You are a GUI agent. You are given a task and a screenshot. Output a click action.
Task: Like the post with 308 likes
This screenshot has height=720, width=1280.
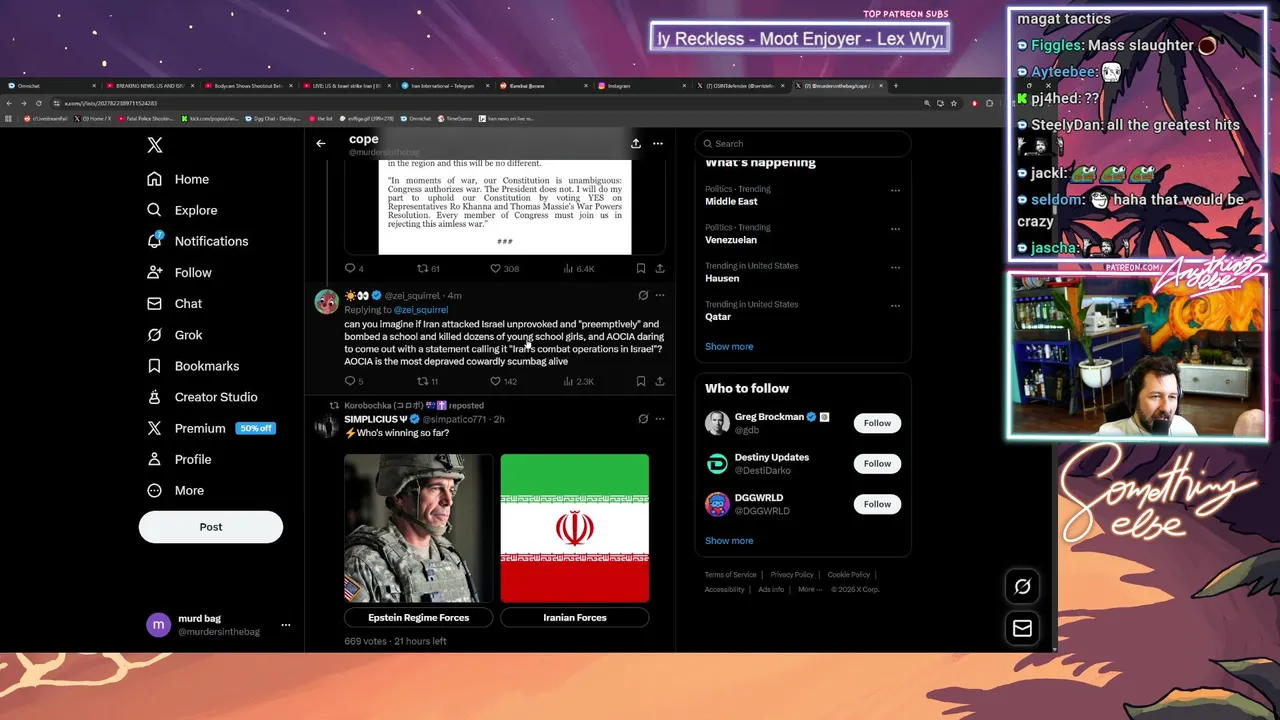[x=504, y=268]
